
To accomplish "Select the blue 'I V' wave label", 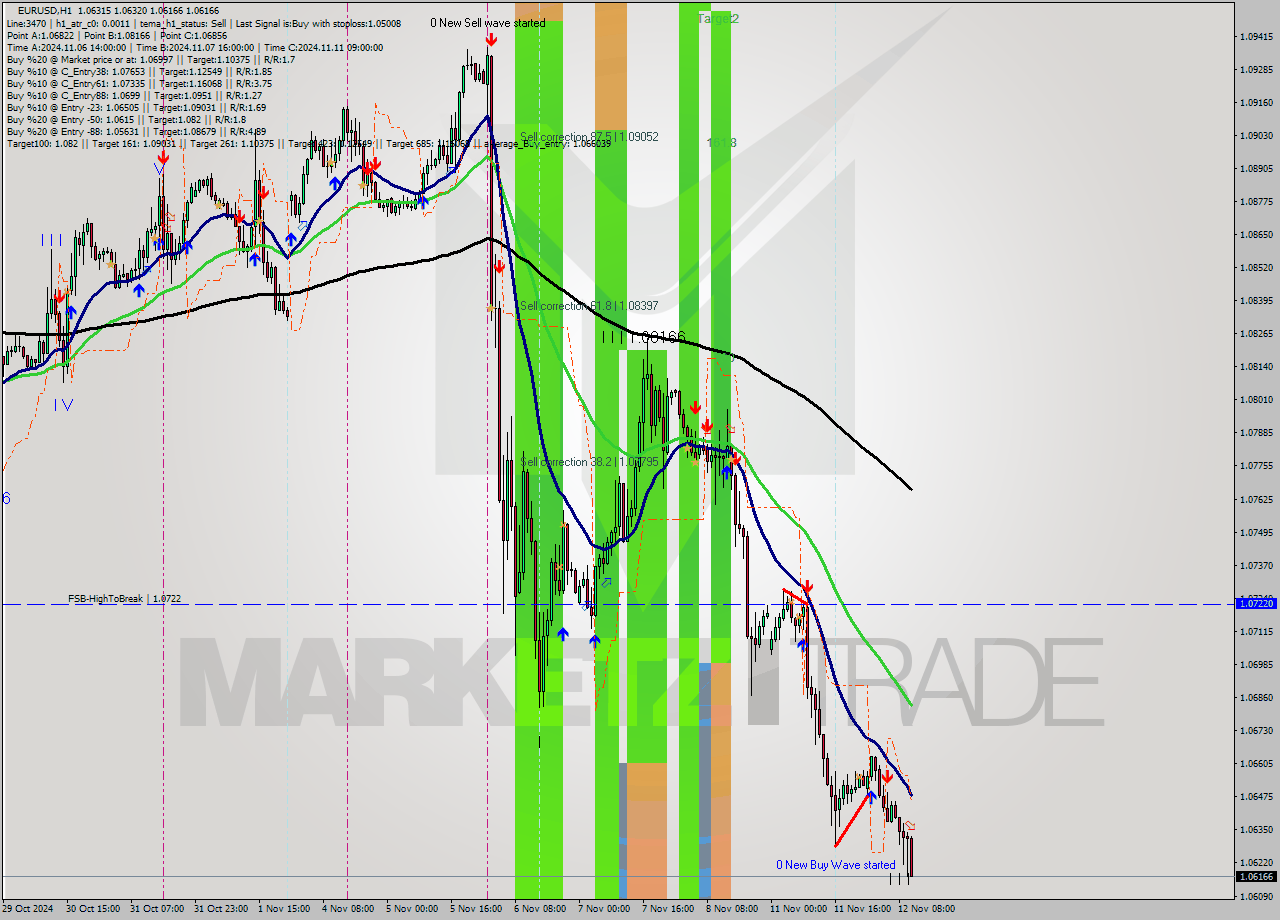I will [63, 404].
